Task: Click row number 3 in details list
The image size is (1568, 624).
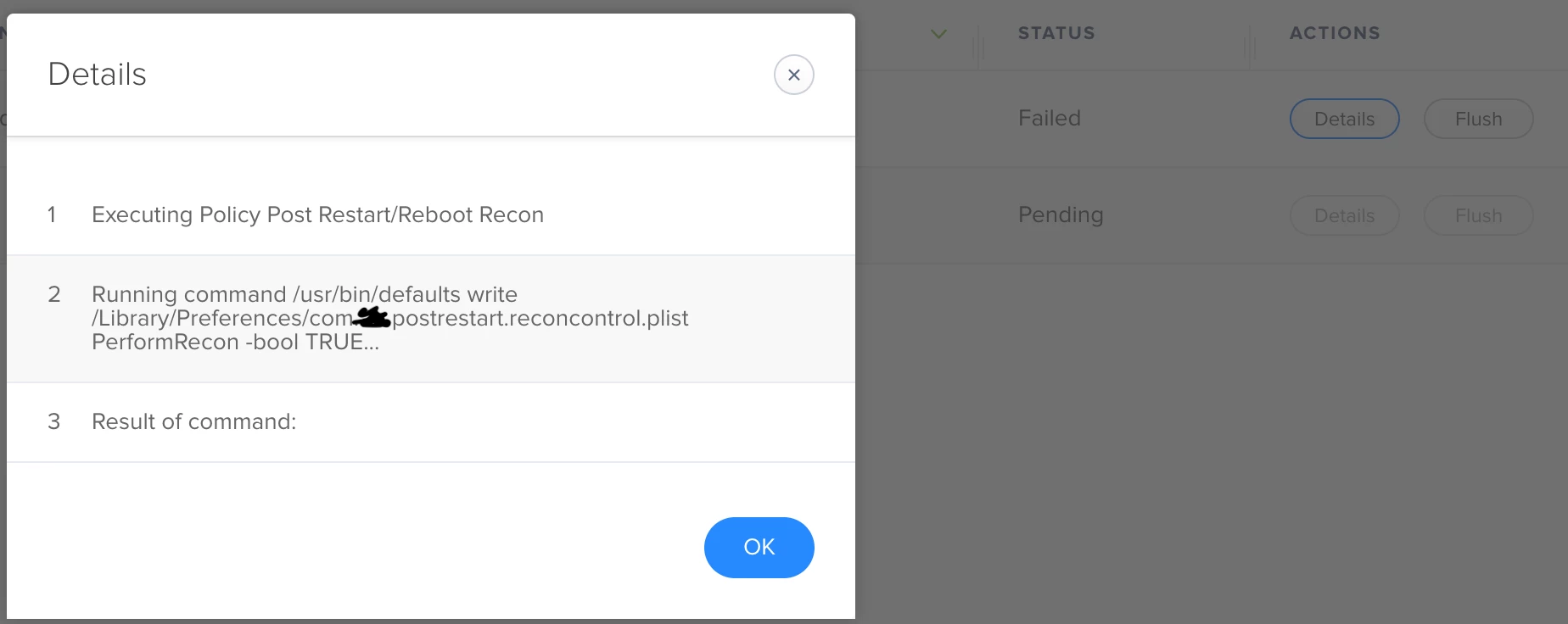Action: click(54, 421)
